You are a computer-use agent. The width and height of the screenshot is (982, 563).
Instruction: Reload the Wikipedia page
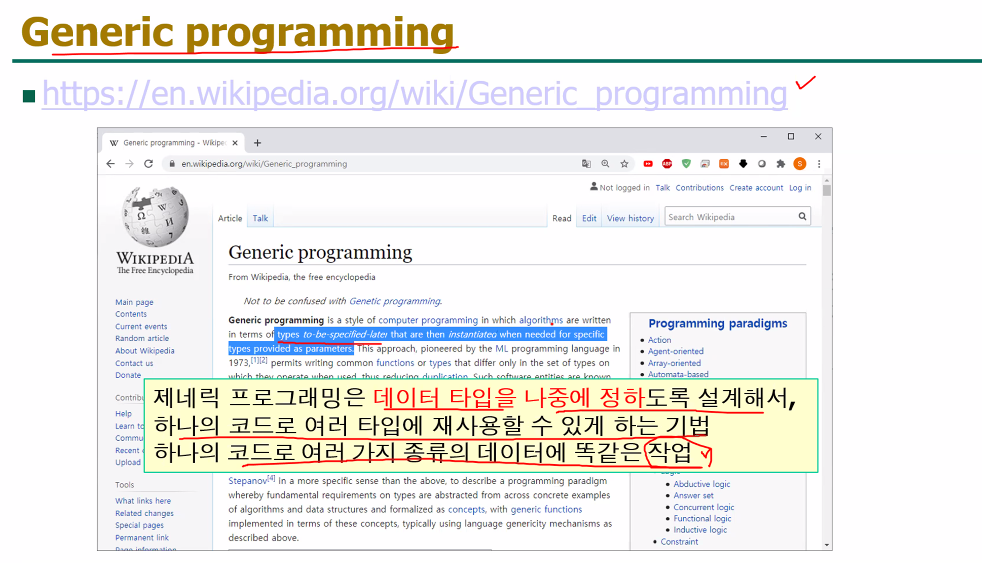(148, 163)
